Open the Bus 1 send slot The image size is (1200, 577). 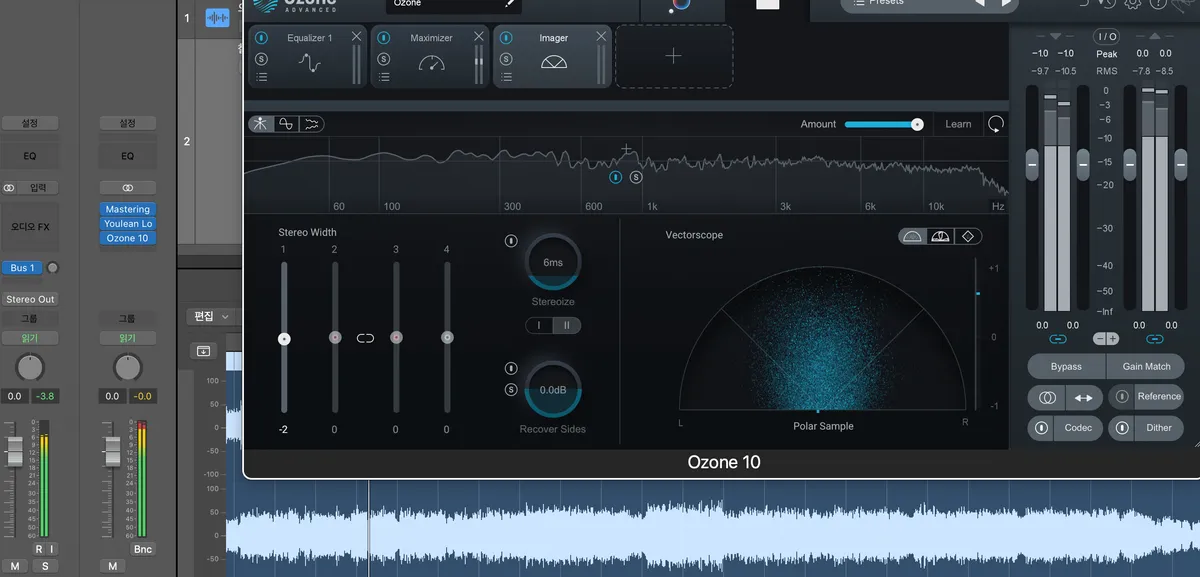22,268
